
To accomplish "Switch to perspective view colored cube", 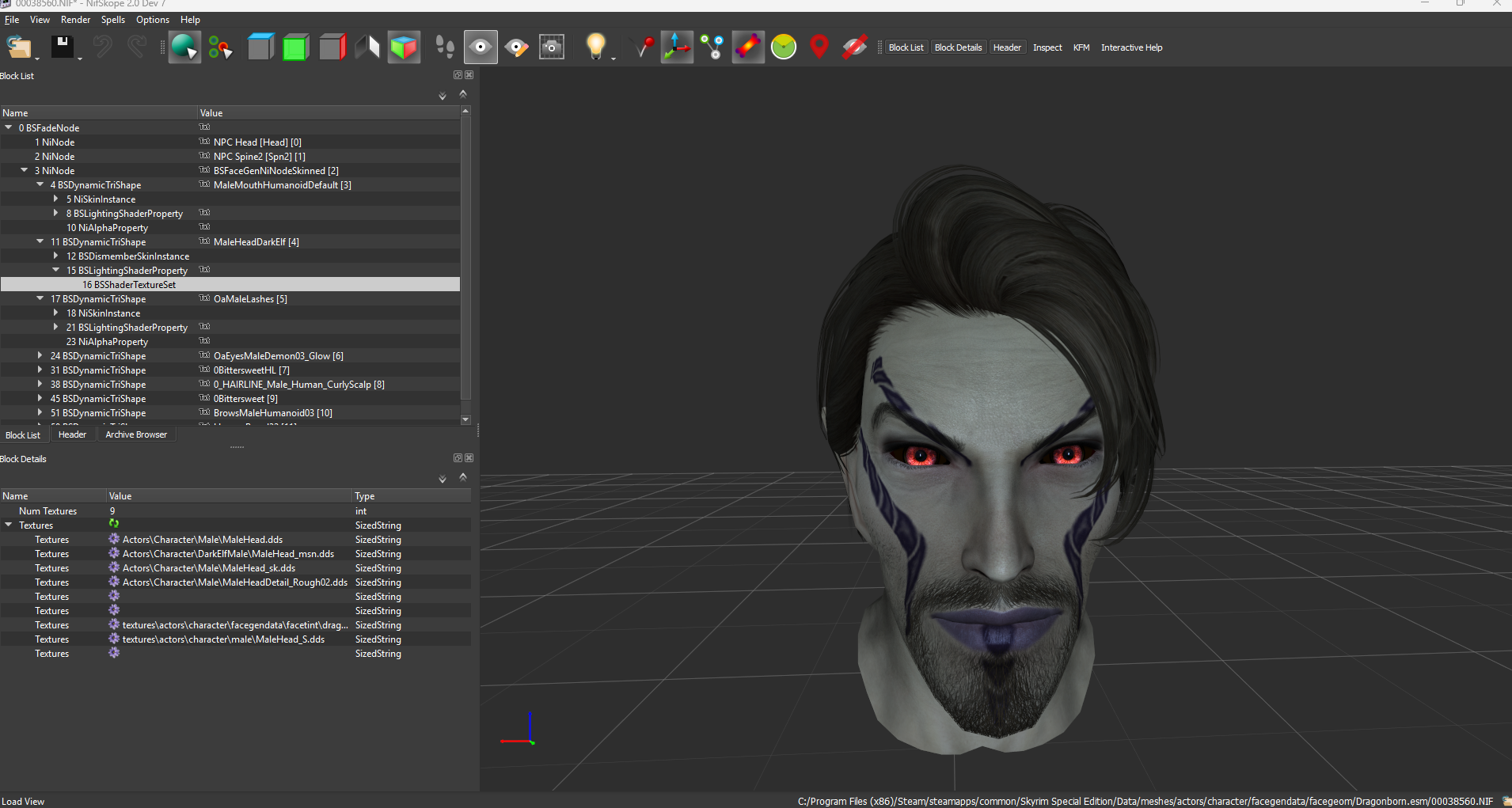I will (404, 47).
